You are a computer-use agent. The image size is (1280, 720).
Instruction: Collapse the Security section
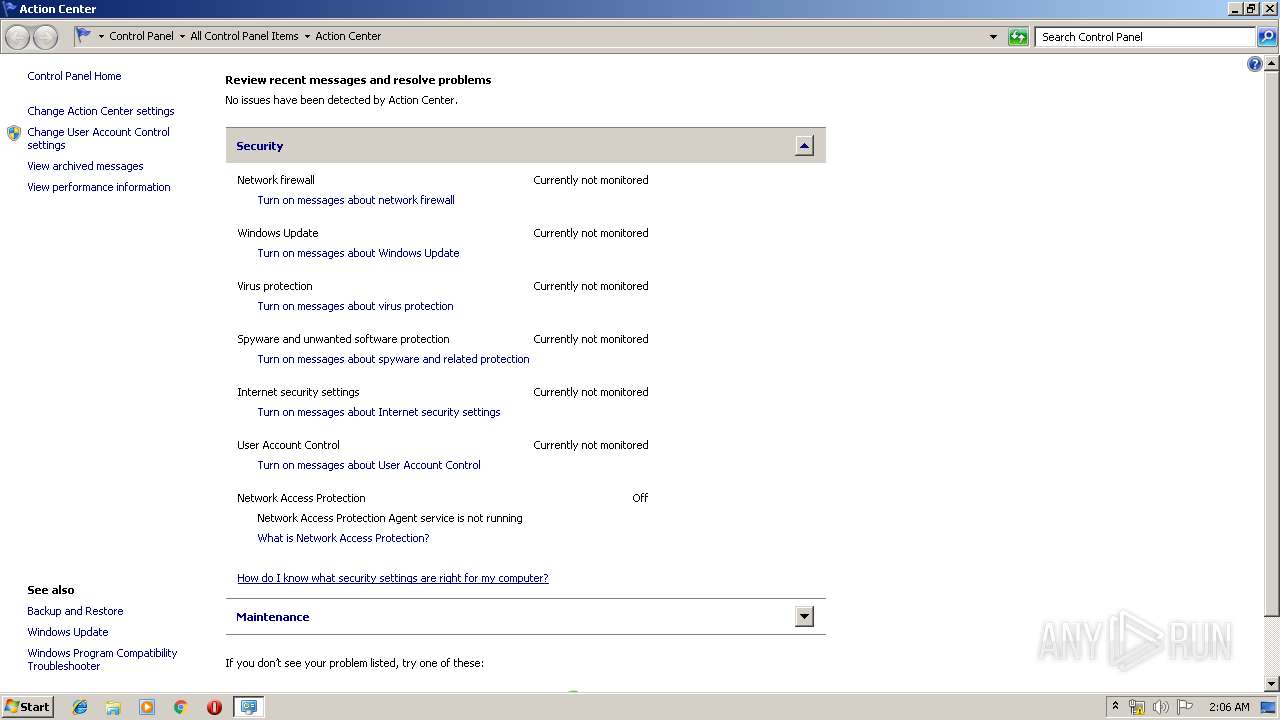[804, 146]
